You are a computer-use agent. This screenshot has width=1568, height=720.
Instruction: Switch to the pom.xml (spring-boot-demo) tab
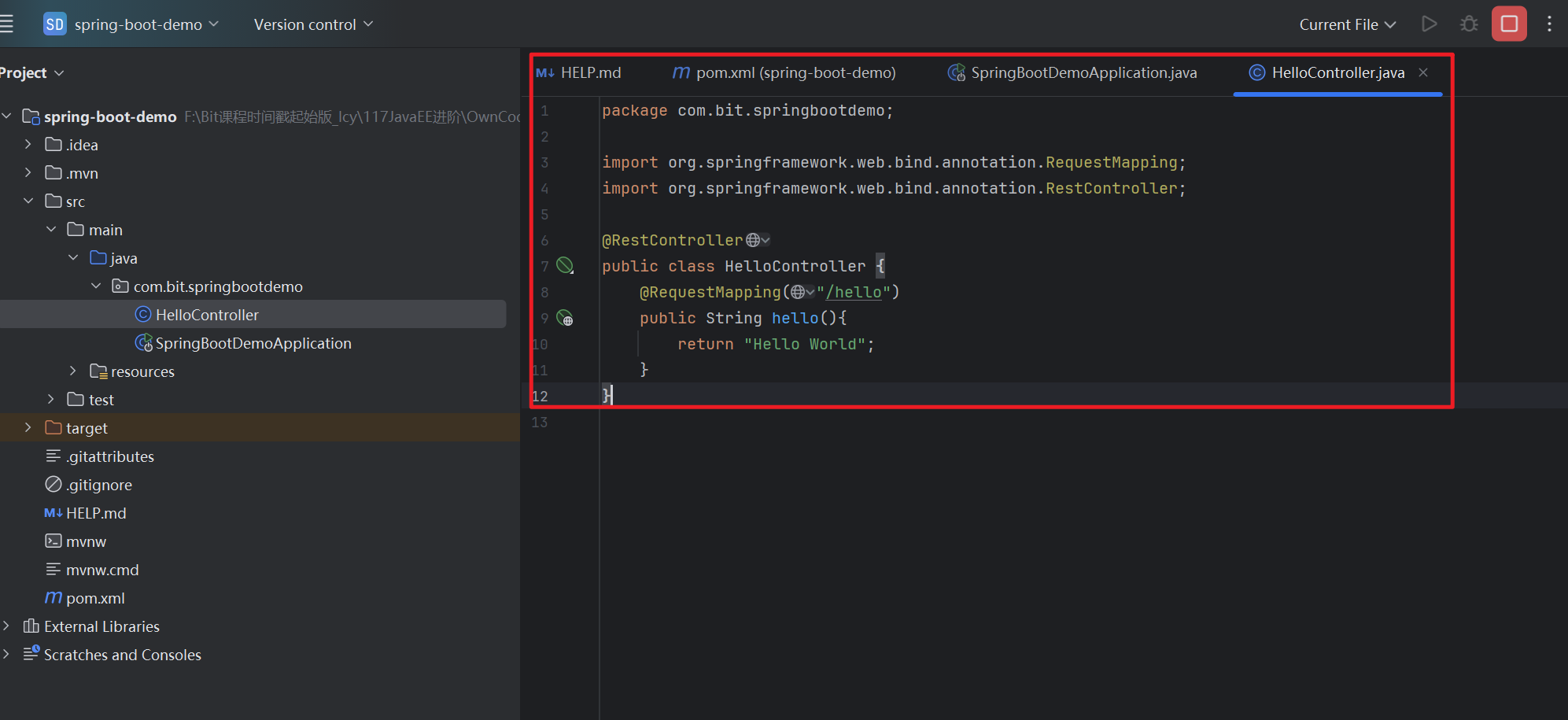pos(784,73)
